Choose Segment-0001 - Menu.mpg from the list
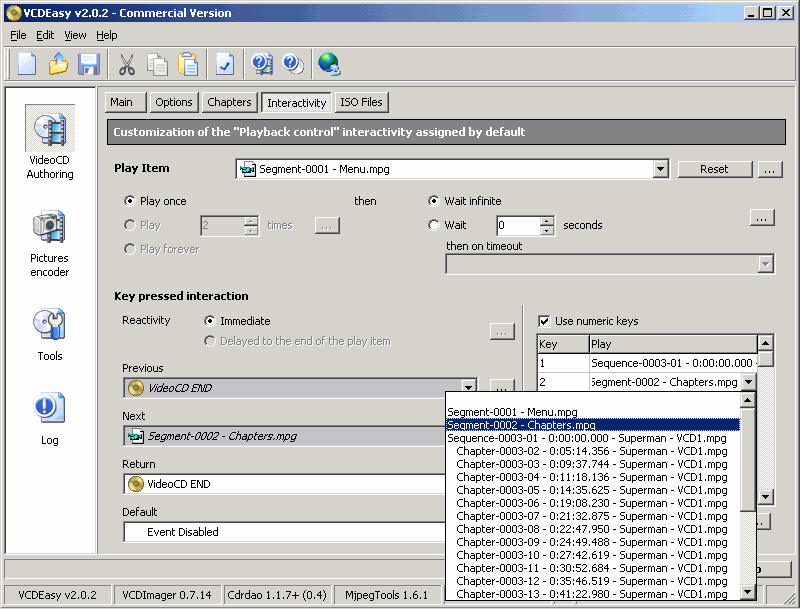This screenshot has height=609, width=800. [512, 412]
